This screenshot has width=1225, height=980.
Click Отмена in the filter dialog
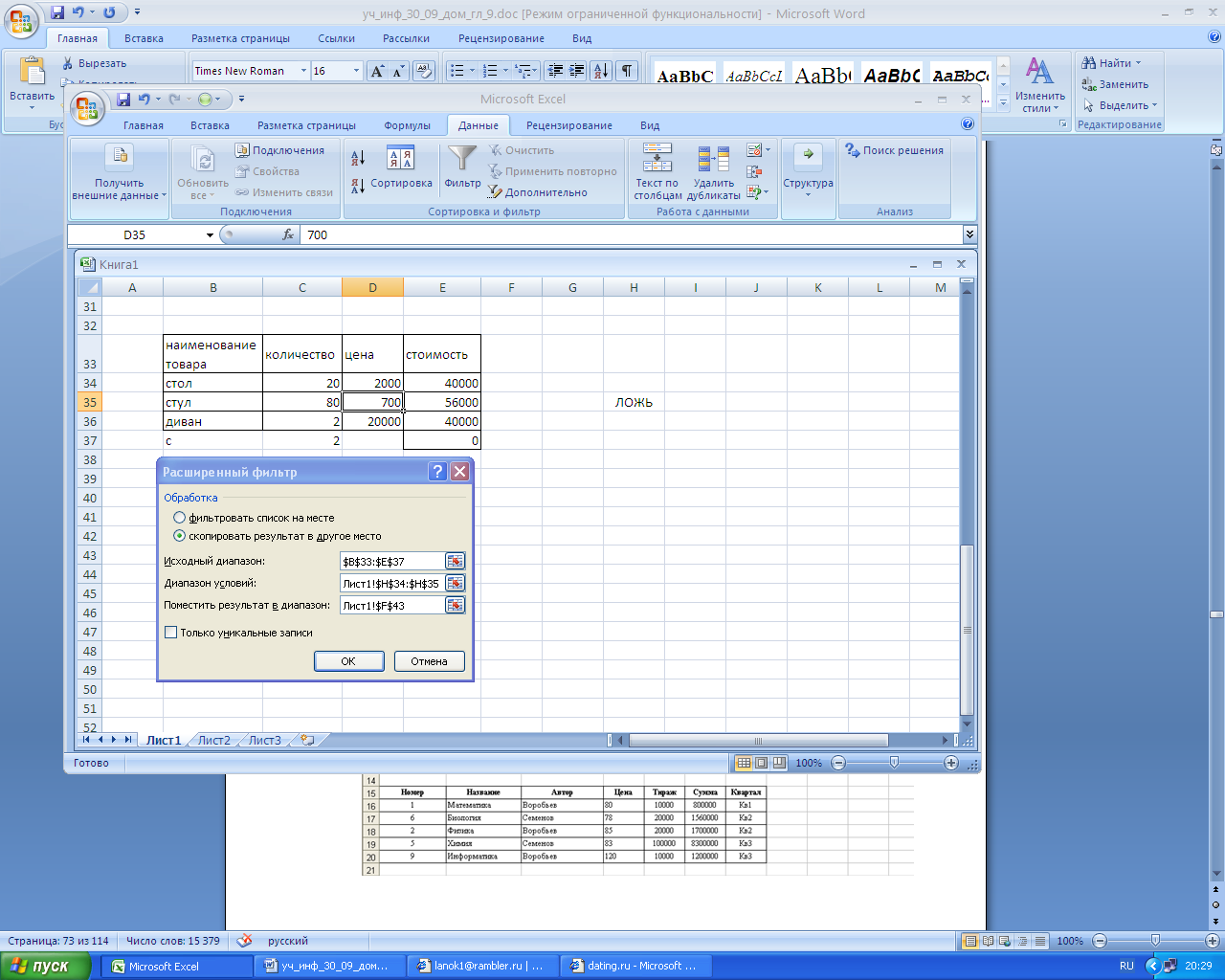pyautogui.click(x=429, y=661)
